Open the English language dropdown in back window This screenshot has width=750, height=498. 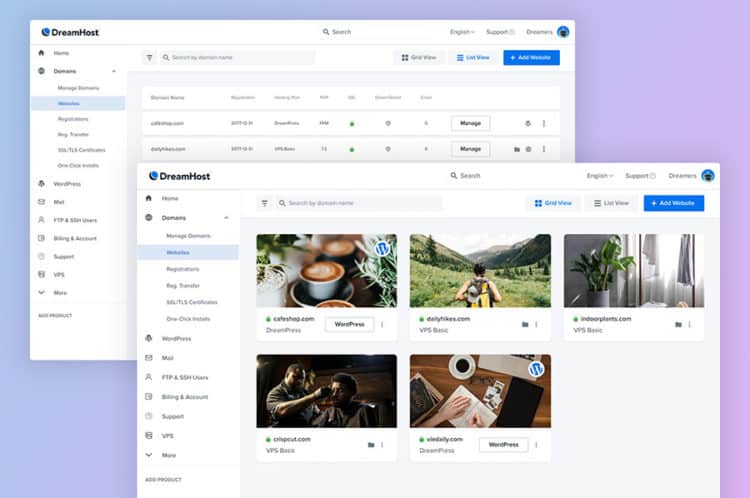(462, 32)
